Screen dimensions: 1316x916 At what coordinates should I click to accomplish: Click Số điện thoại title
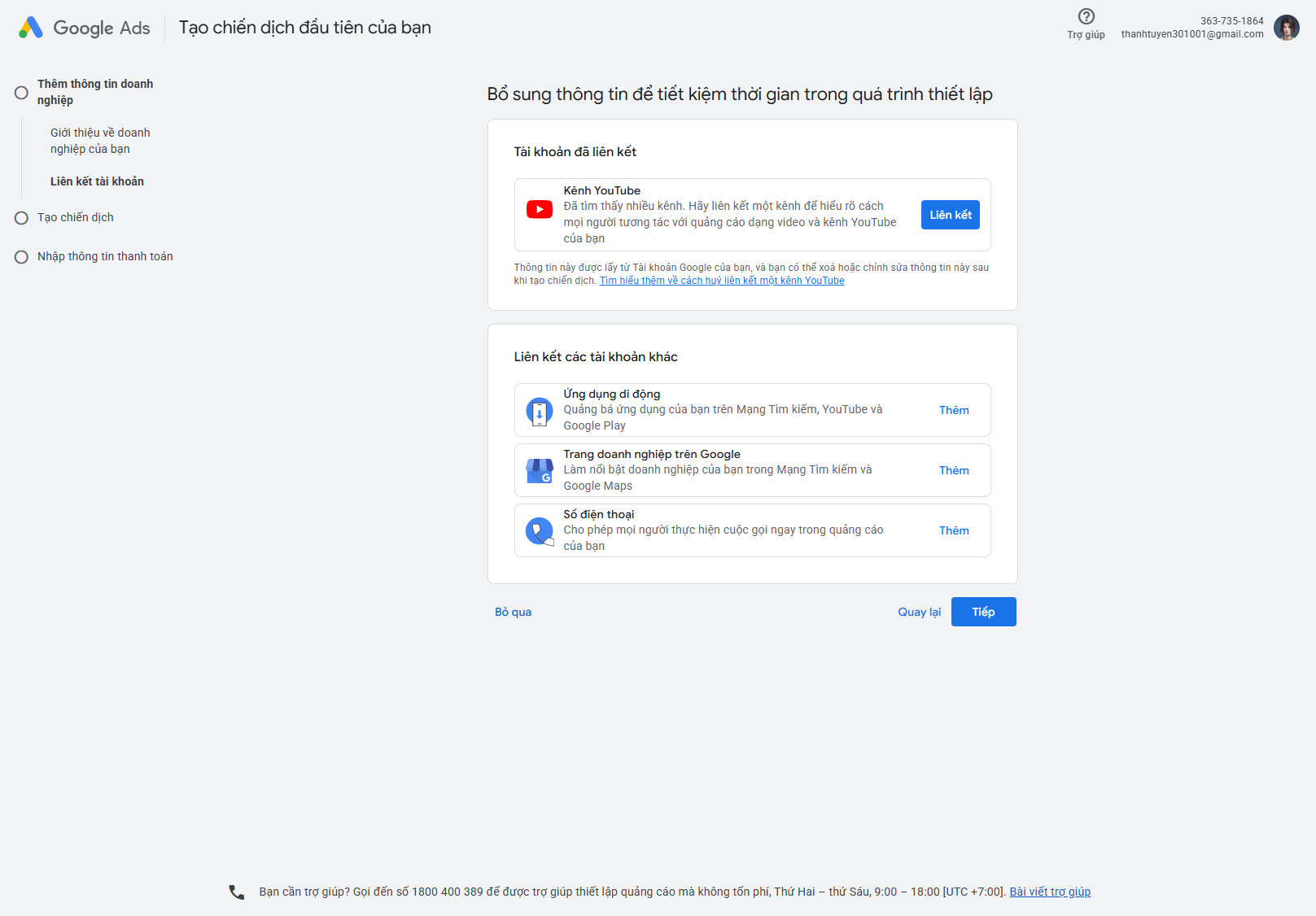coord(598,514)
